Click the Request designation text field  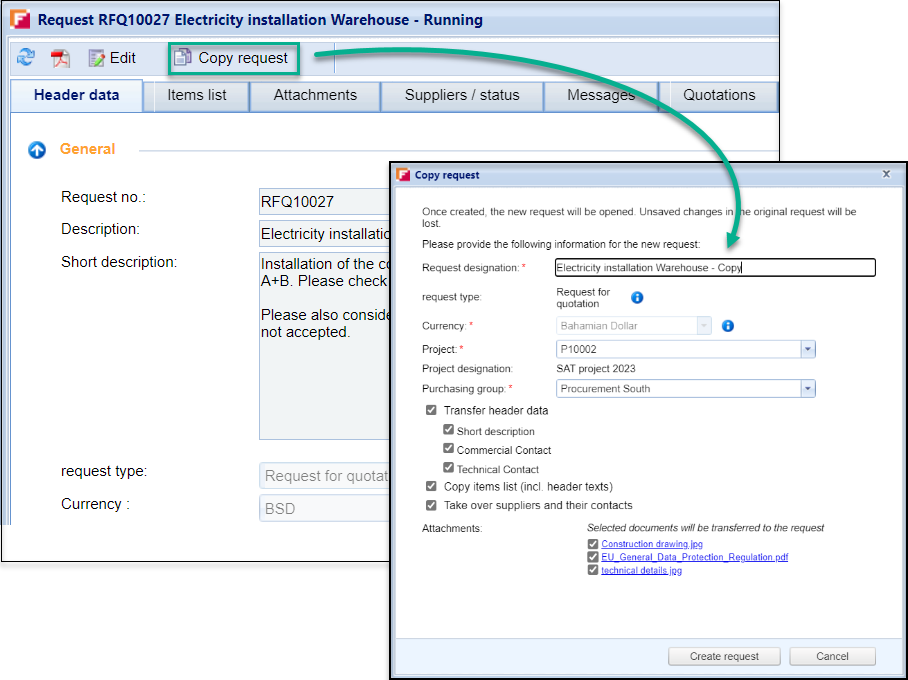click(x=714, y=268)
